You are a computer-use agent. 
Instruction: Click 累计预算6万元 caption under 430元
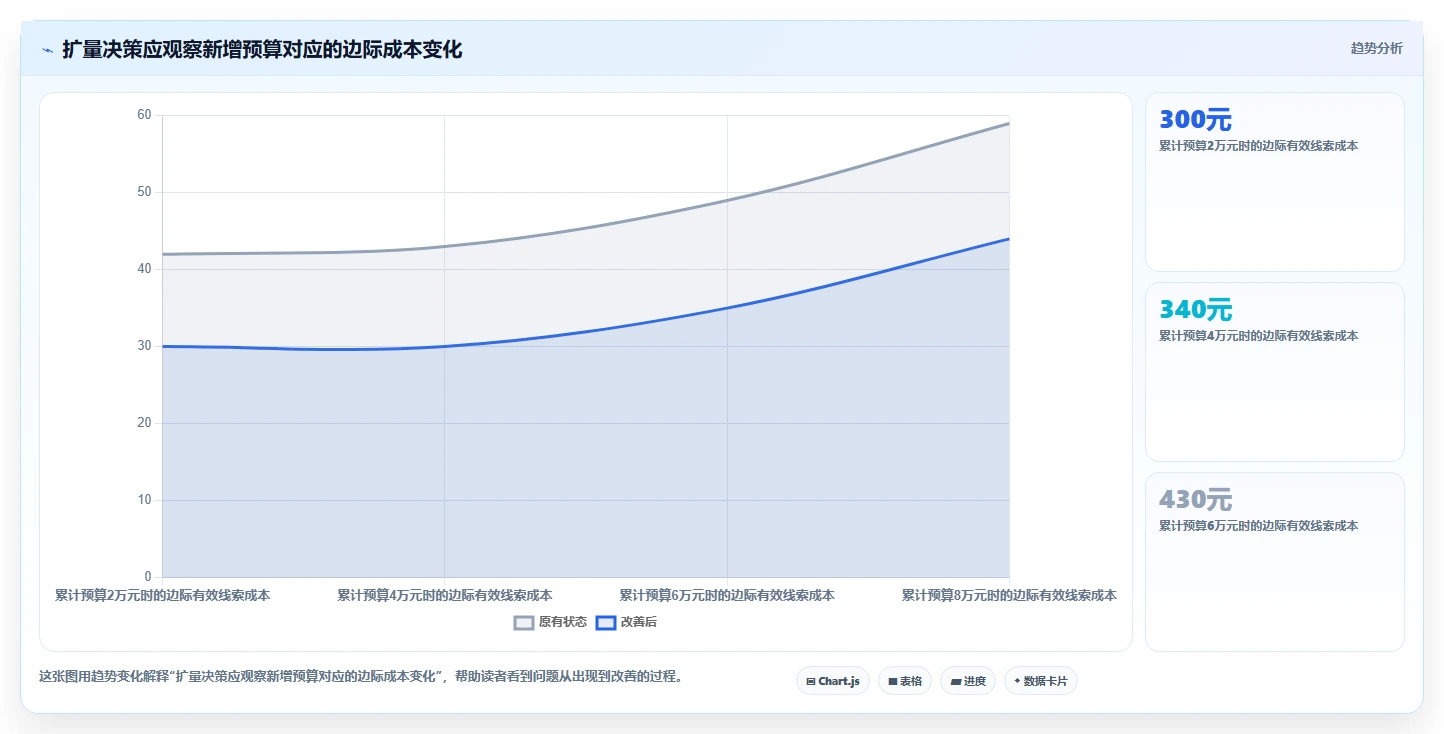click(1258, 526)
